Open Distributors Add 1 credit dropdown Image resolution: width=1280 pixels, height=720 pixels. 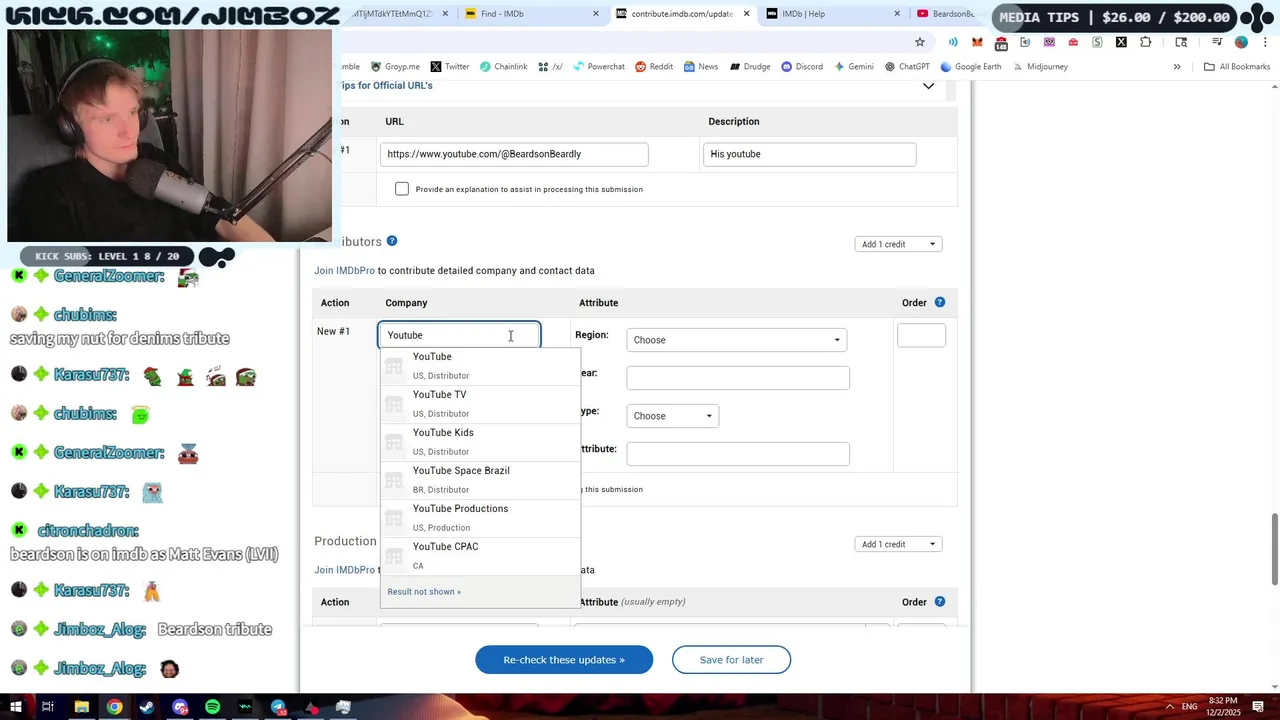pos(898,244)
